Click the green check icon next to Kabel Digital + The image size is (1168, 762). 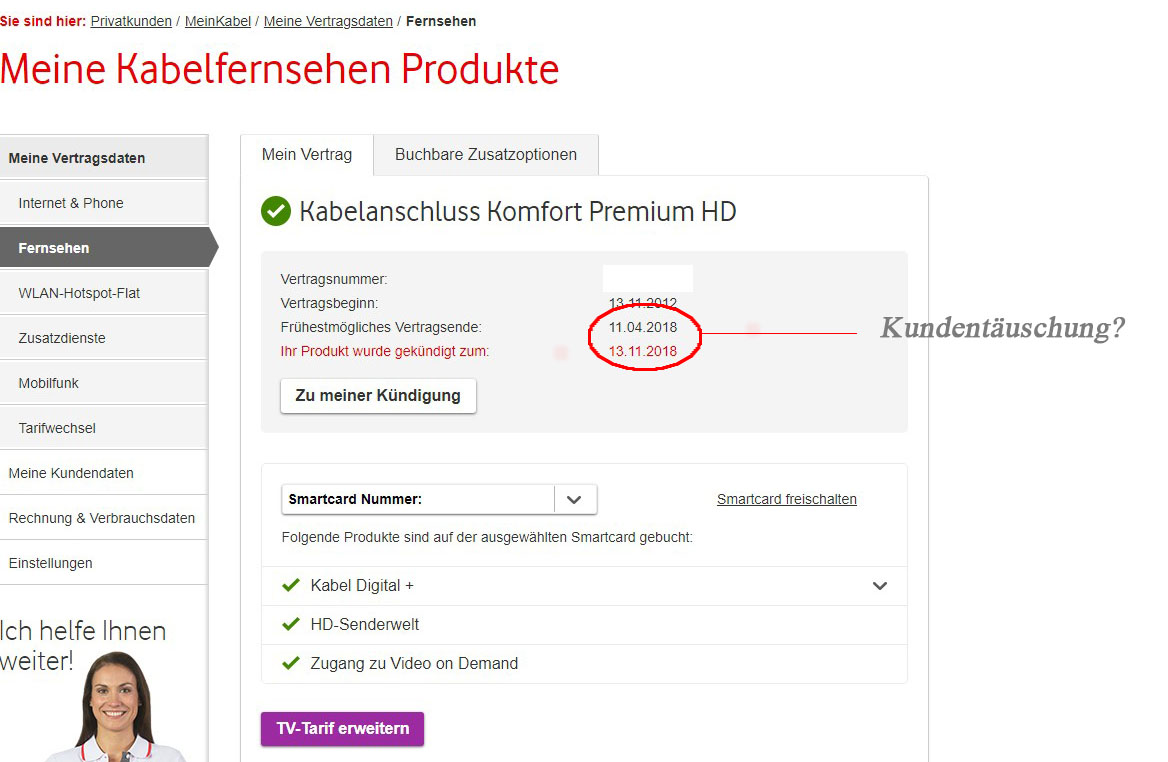(291, 585)
